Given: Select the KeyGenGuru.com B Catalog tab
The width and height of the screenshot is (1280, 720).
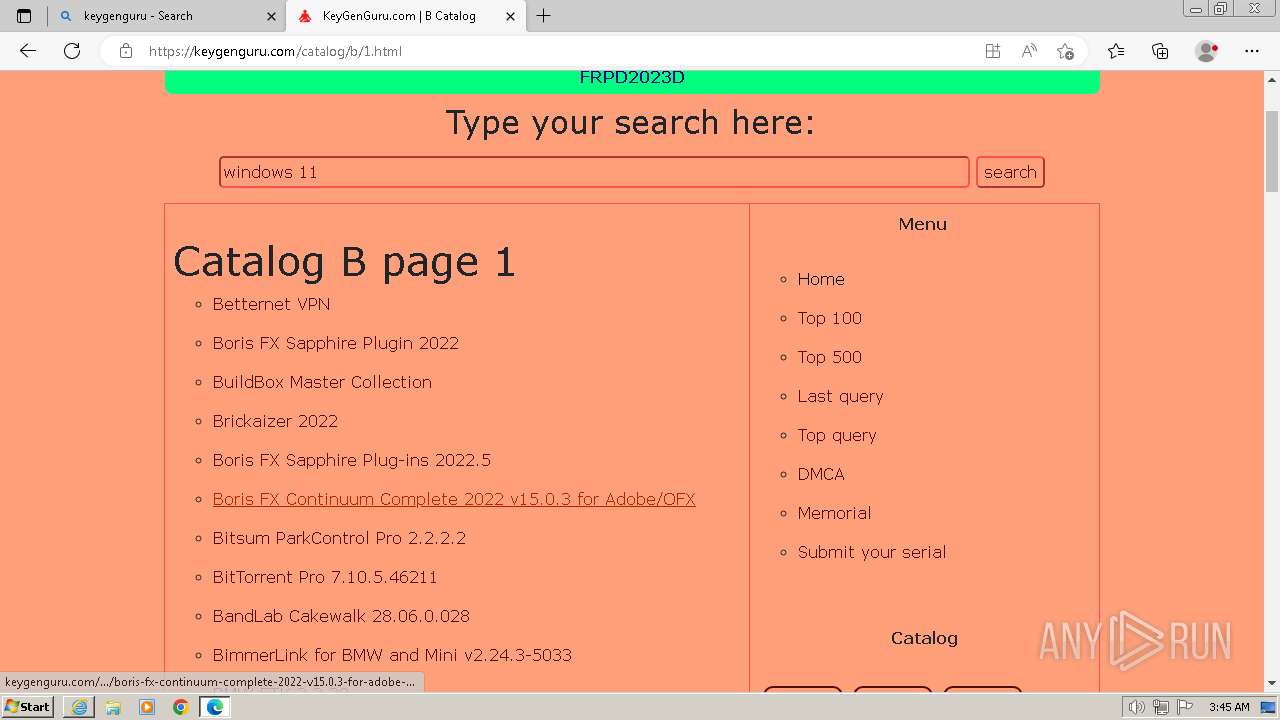Looking at the screenshot, I should coord(404,16).
